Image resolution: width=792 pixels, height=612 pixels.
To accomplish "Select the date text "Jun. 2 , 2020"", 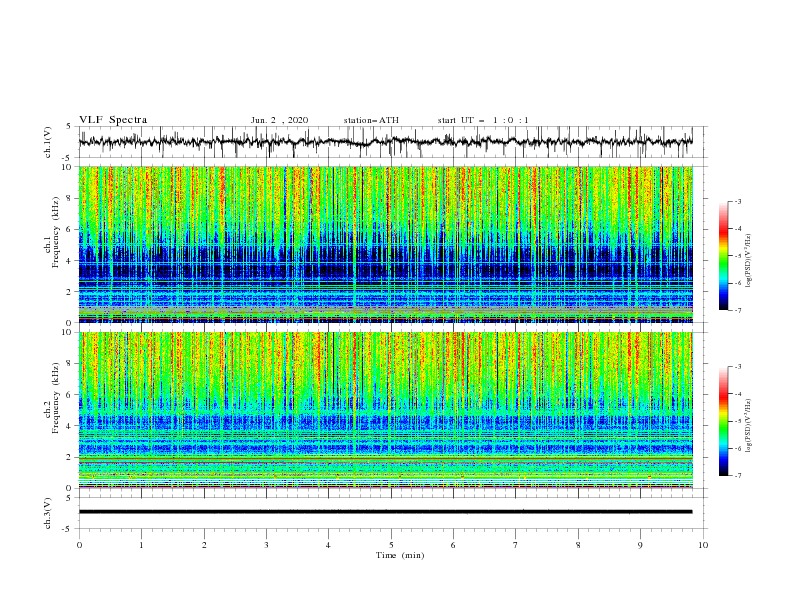I will coord(279,120).
